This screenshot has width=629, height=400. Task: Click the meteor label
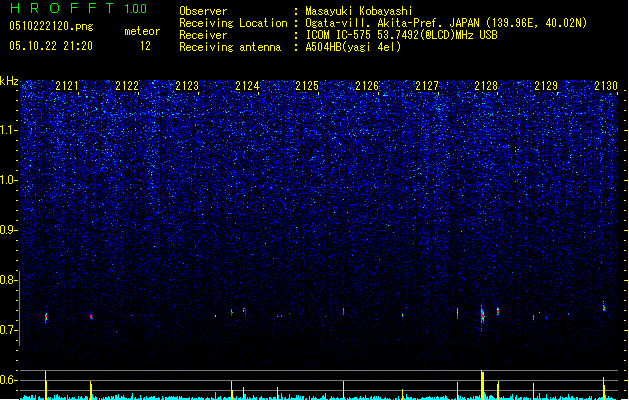coord(142,31)
